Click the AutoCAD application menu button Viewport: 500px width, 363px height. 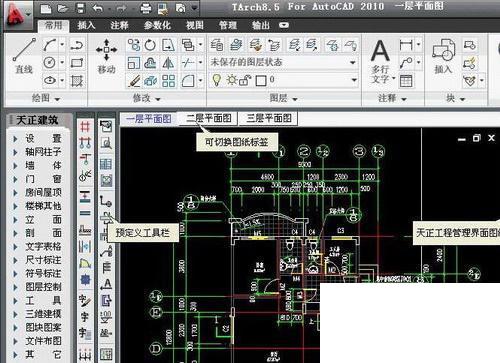tap(17, 16)
